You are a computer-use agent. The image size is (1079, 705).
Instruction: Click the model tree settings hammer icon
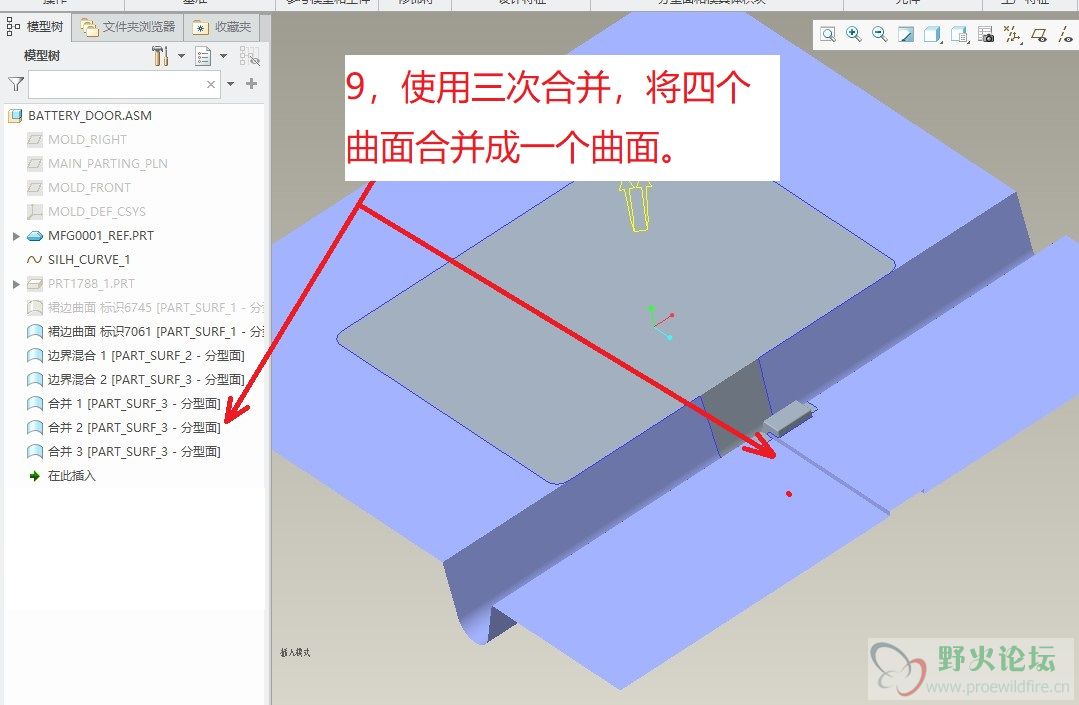click(x=160, y=56)
